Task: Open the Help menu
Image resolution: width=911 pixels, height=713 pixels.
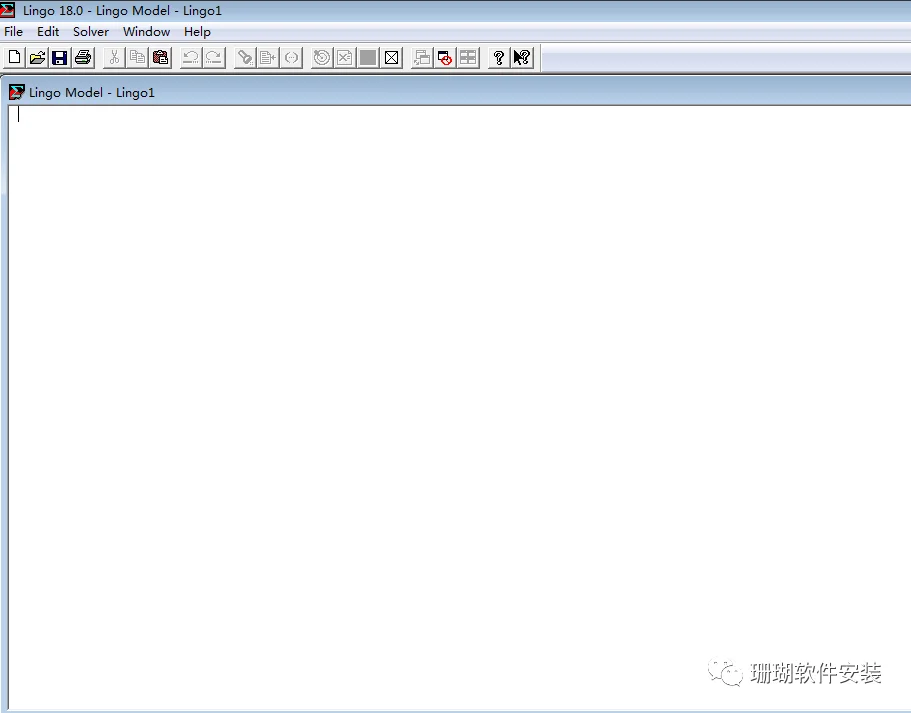Action: (197, 31)
